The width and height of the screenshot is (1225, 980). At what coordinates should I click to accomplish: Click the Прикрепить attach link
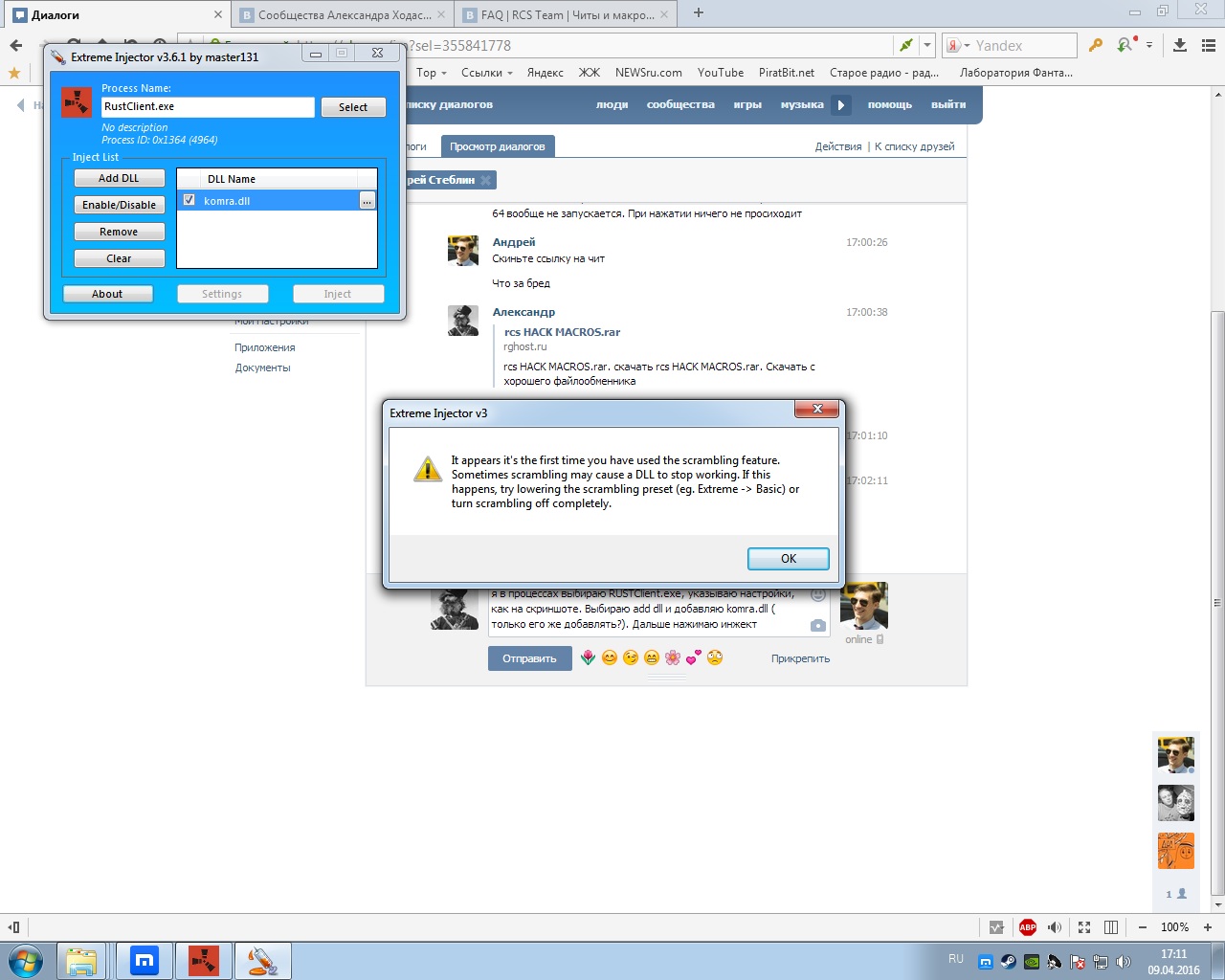800,658
